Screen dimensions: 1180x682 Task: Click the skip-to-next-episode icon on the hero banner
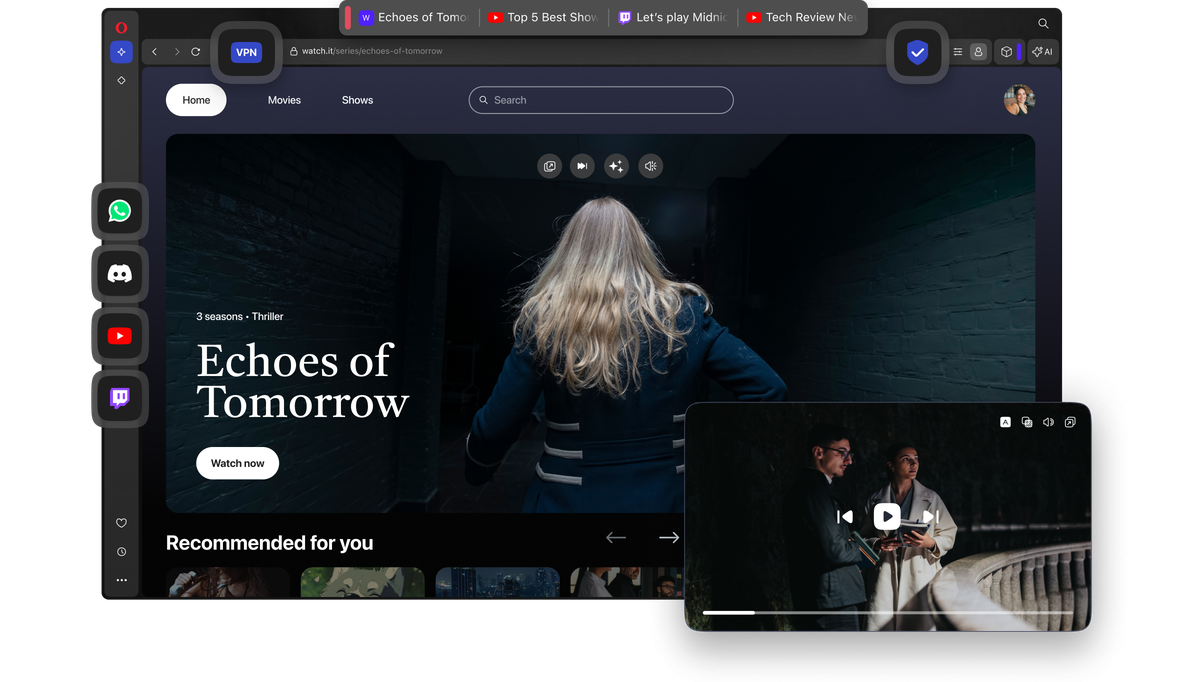coord(581,166)
